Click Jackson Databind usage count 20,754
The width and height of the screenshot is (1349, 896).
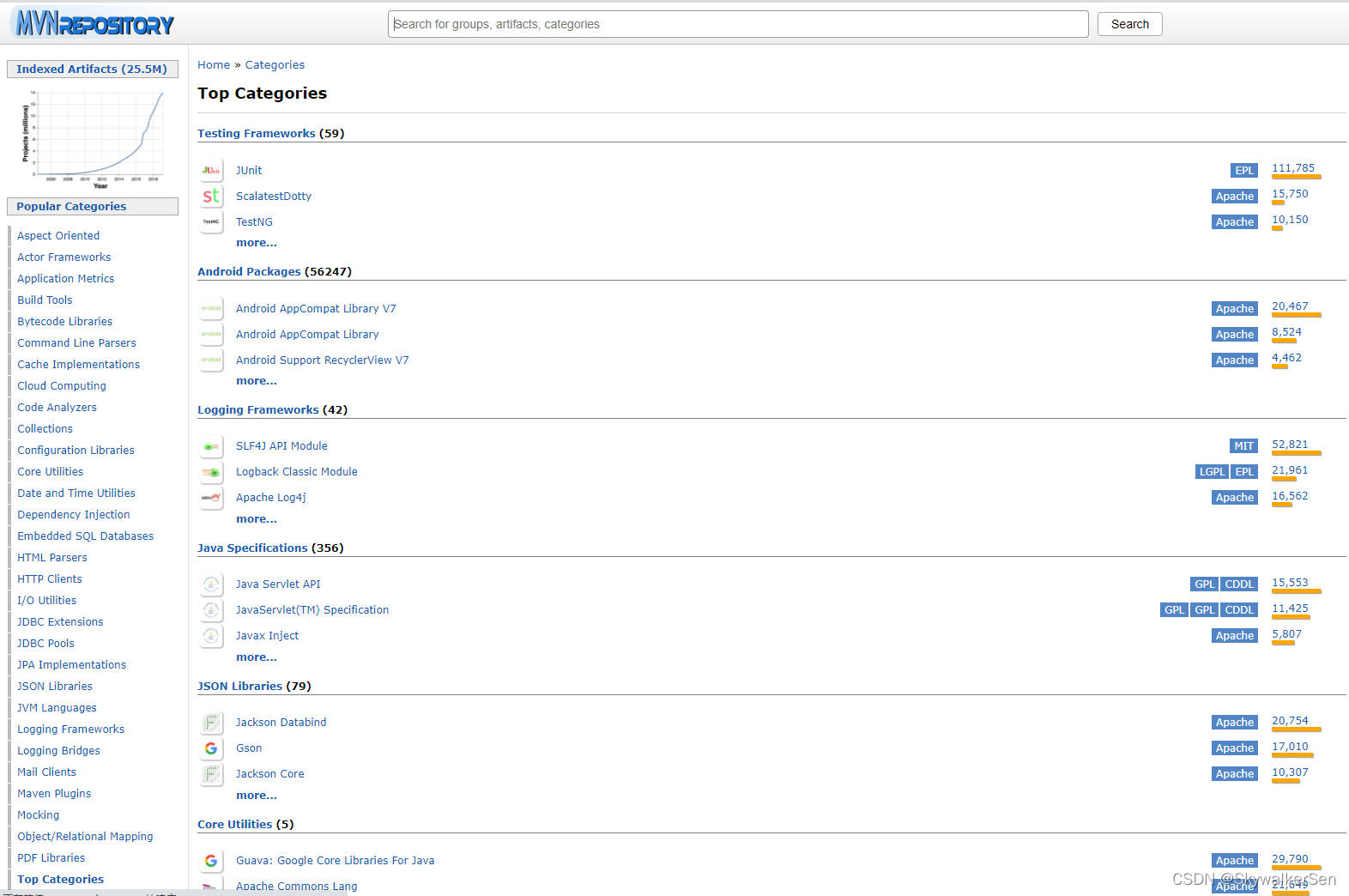pyautogui.click(x=1290, y=721)
